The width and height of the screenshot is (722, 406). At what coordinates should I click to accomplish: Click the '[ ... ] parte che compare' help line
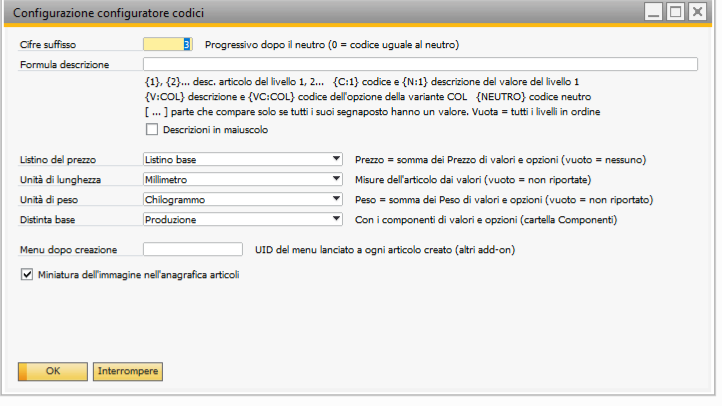click(373, 112)
